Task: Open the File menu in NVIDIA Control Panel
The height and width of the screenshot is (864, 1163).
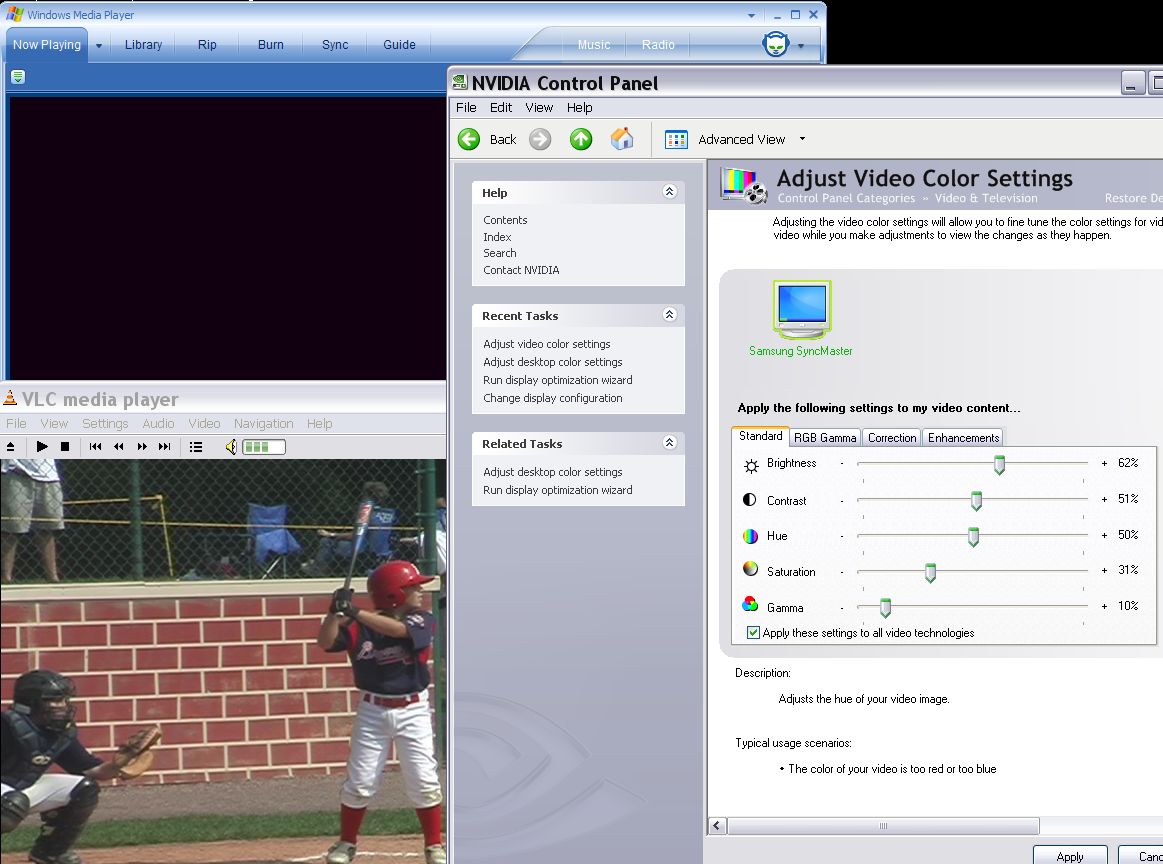Action: (466, 108)
